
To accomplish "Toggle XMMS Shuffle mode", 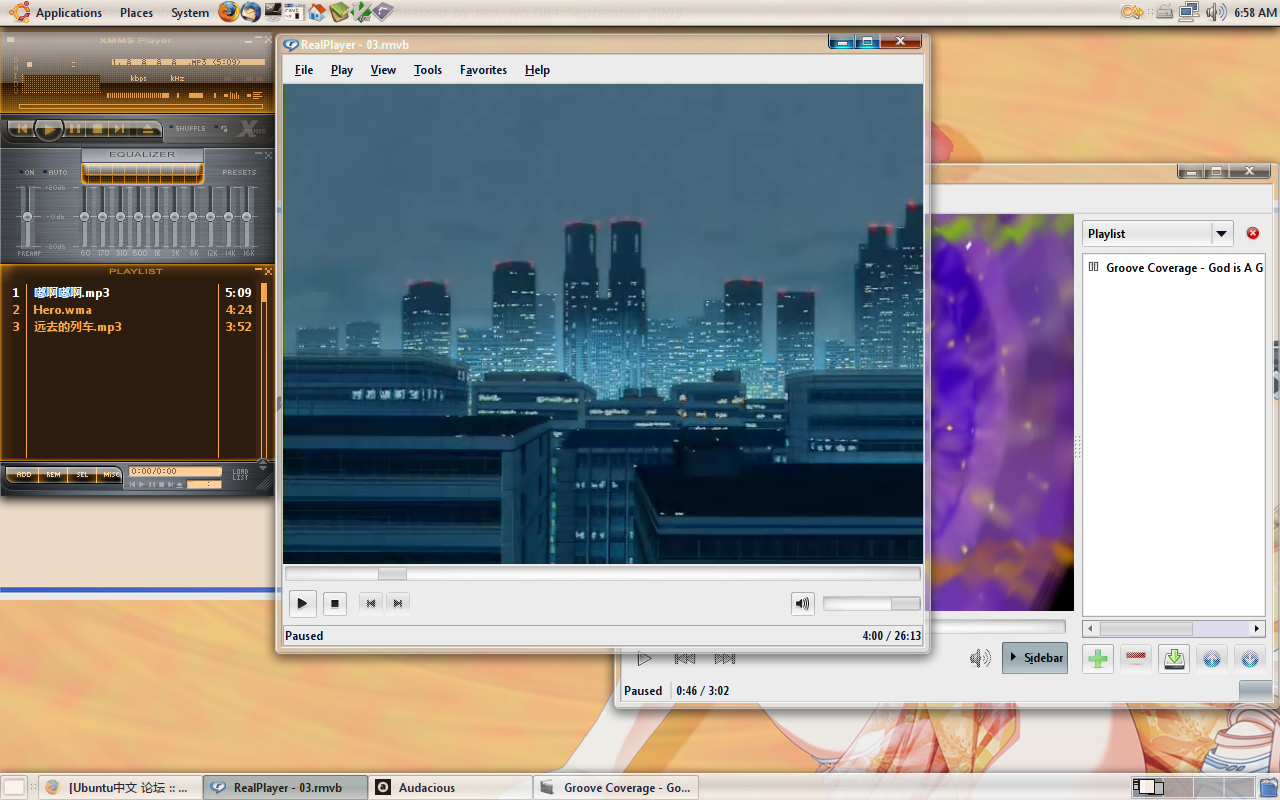I will 187,128.
